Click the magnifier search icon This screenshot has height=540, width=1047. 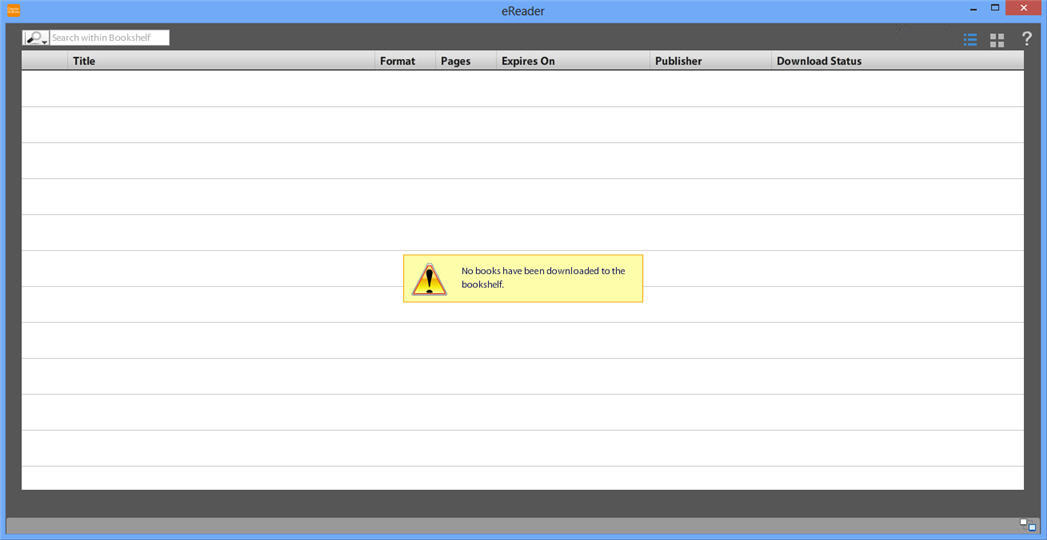(34, 38)
